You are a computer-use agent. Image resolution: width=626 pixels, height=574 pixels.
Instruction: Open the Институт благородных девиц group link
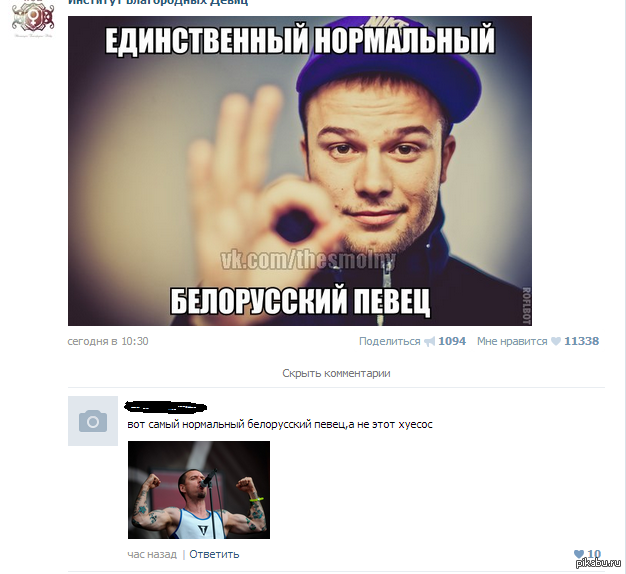(158, 2)
